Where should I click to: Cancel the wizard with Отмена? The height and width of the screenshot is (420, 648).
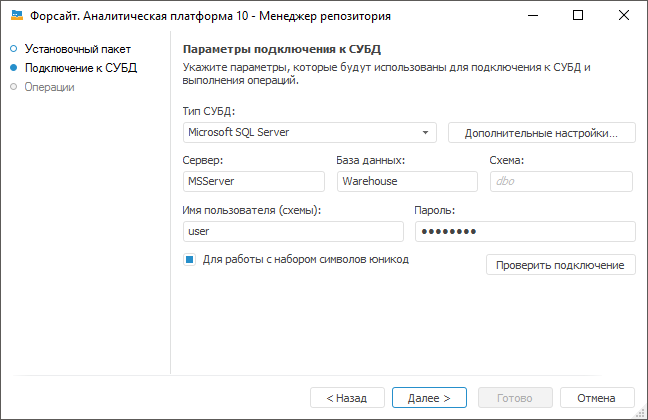(x=597, y=397)
